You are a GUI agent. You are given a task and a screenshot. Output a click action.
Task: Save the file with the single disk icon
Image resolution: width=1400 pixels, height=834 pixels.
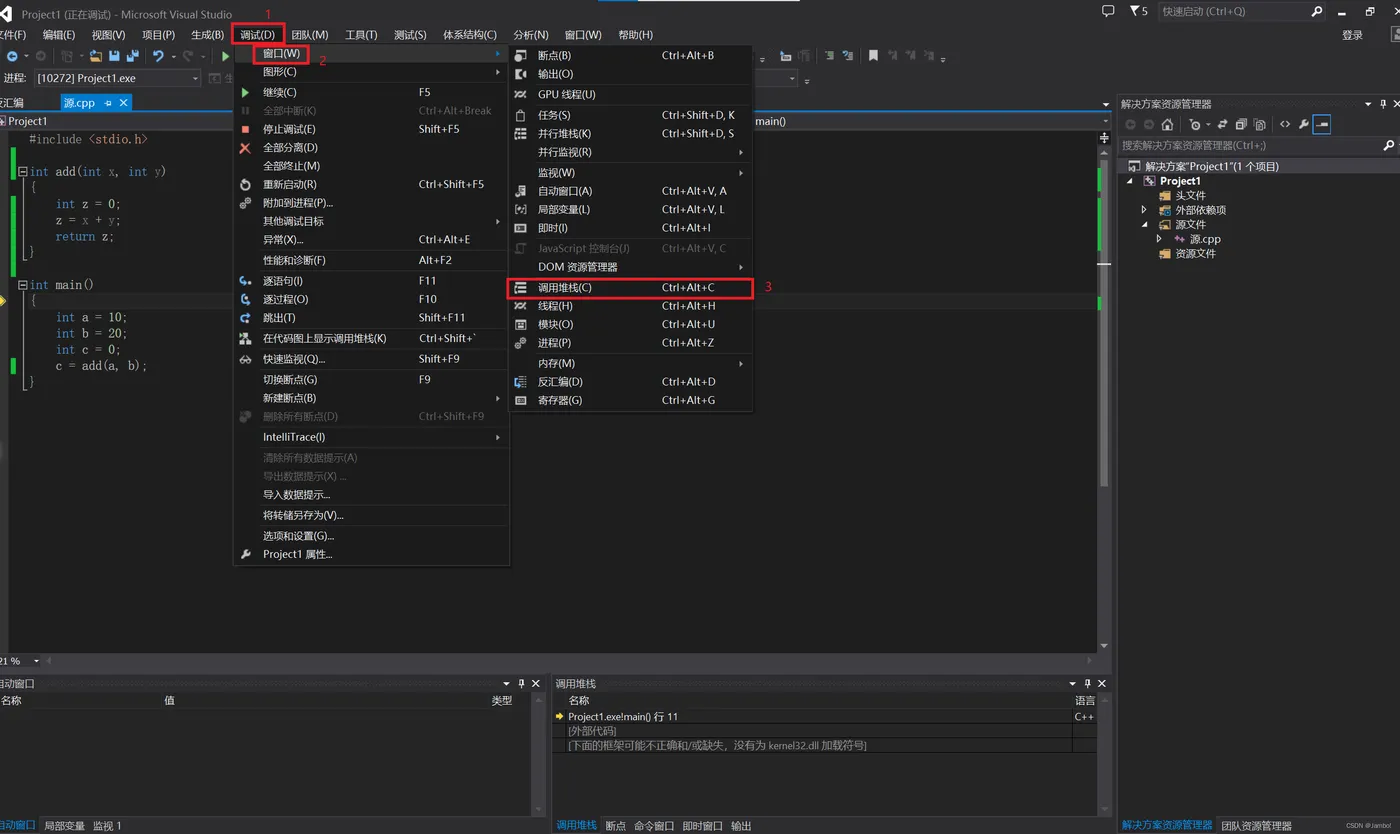pyautogui.click(x=114, y=57)
